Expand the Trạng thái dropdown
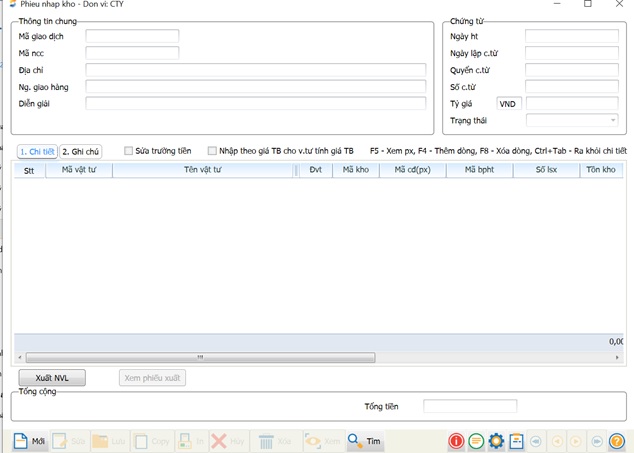The height and width of the screenshot is (453, 634). (x=613, y=121)
